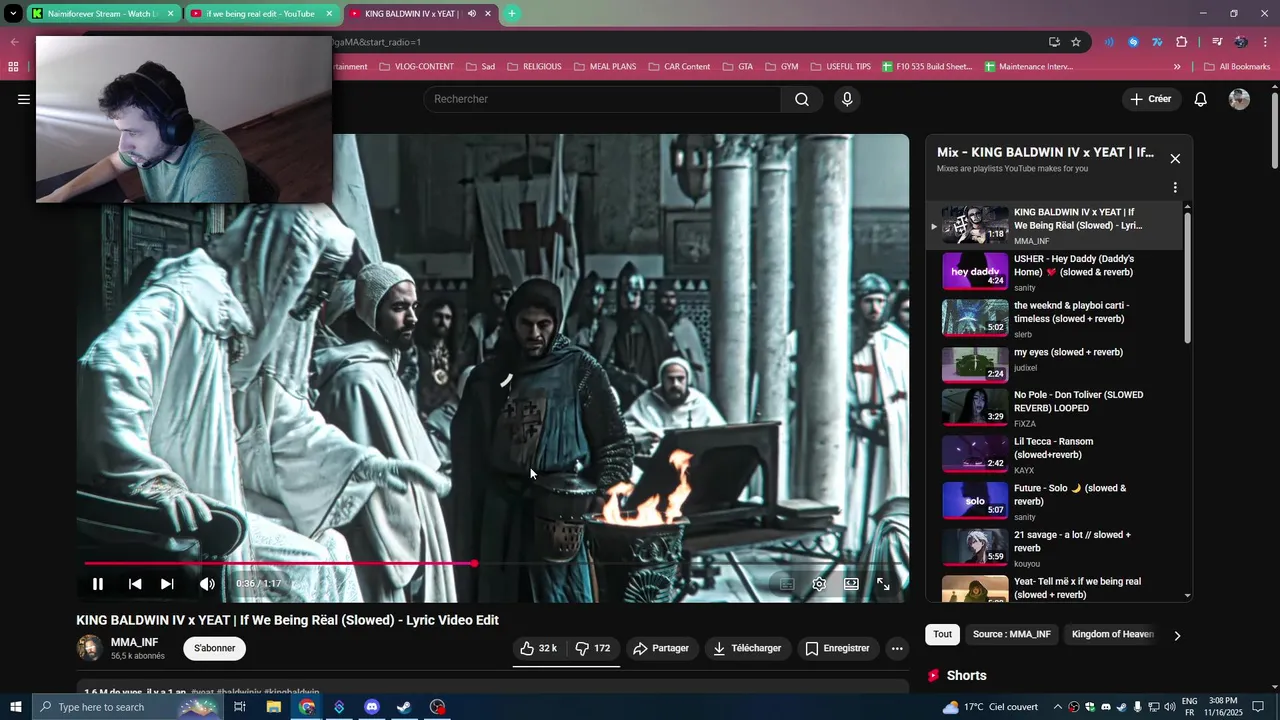The height and width of the screenshot is (720, 1280).
Task: Click the progress bar scrubber handle
Action: click(x=474, y=564)
